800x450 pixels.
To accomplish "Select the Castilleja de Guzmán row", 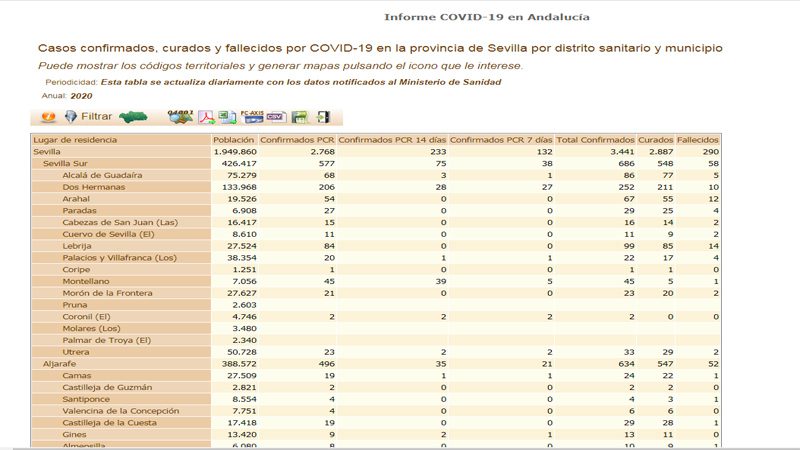I will (x=107, y=387).
